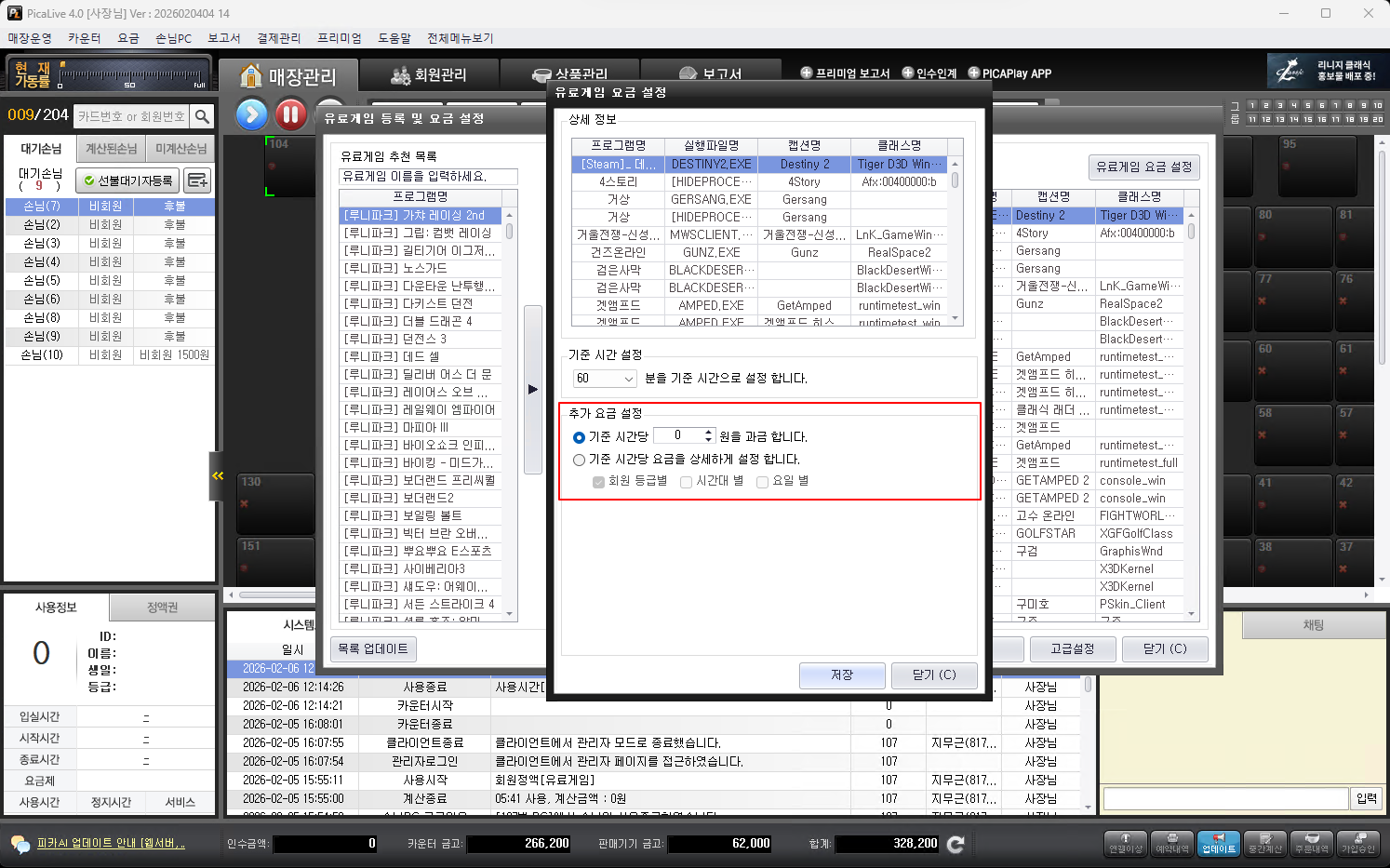Switch to the 미계산손님 tab
This screenshot has width=1390, height=868.
point(180,149)
